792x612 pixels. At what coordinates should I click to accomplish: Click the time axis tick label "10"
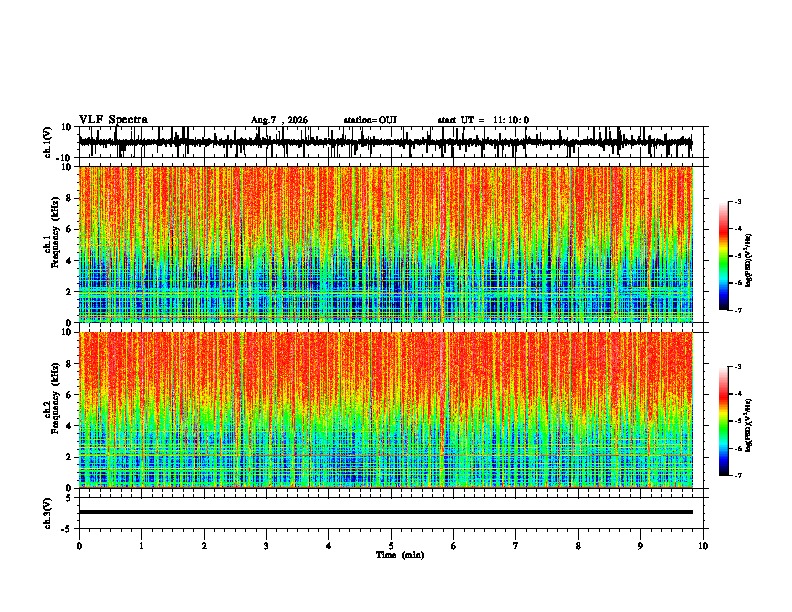click(x=703, y=546)
